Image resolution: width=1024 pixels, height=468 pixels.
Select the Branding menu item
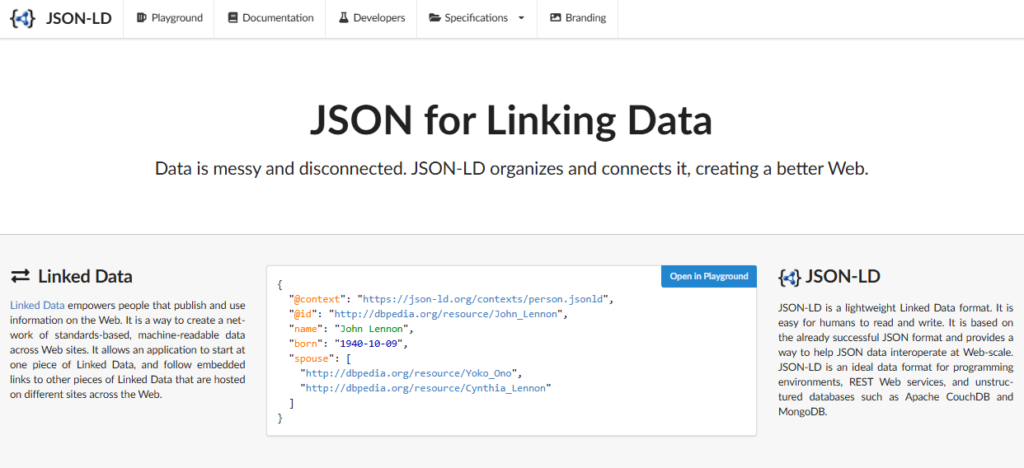577,18
